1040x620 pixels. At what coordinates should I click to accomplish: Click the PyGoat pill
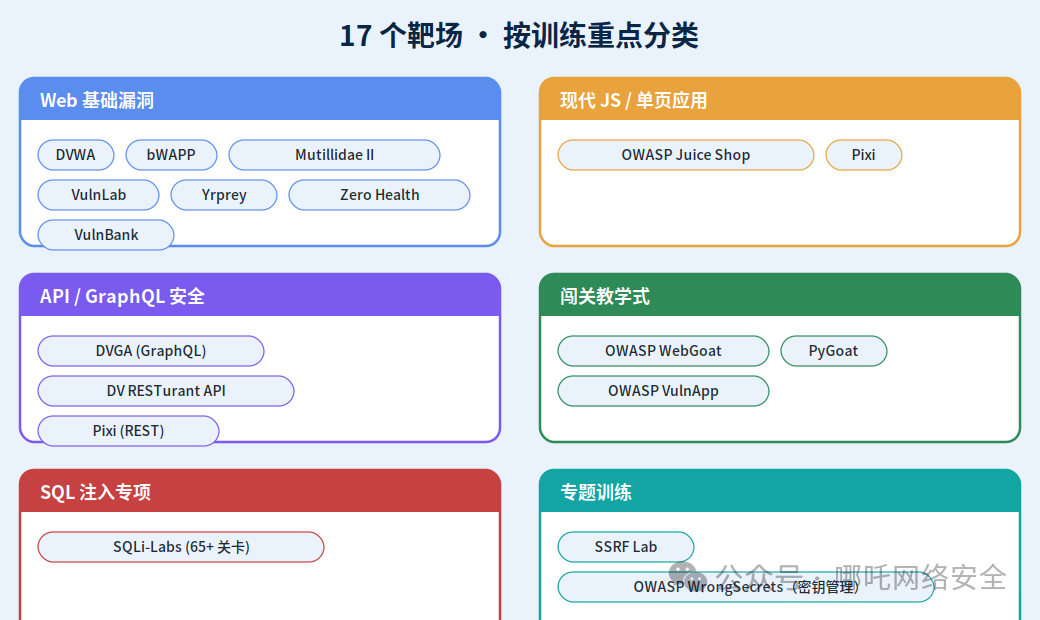pyautogui.click(x=834, y=351)
